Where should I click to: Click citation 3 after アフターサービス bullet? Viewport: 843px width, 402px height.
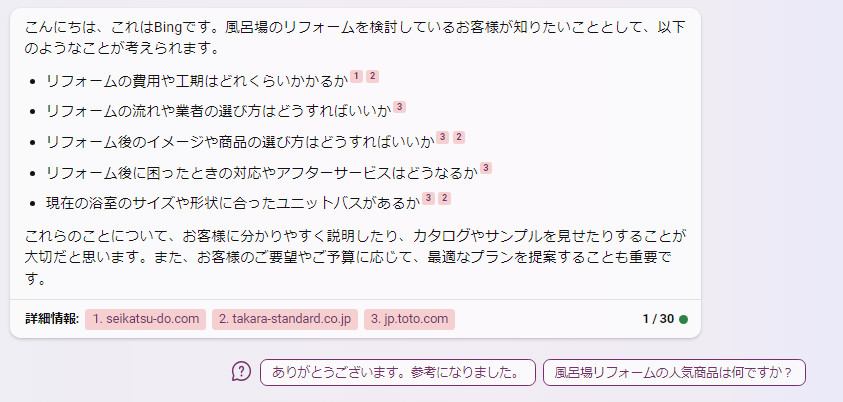click(x=485, y=168)
